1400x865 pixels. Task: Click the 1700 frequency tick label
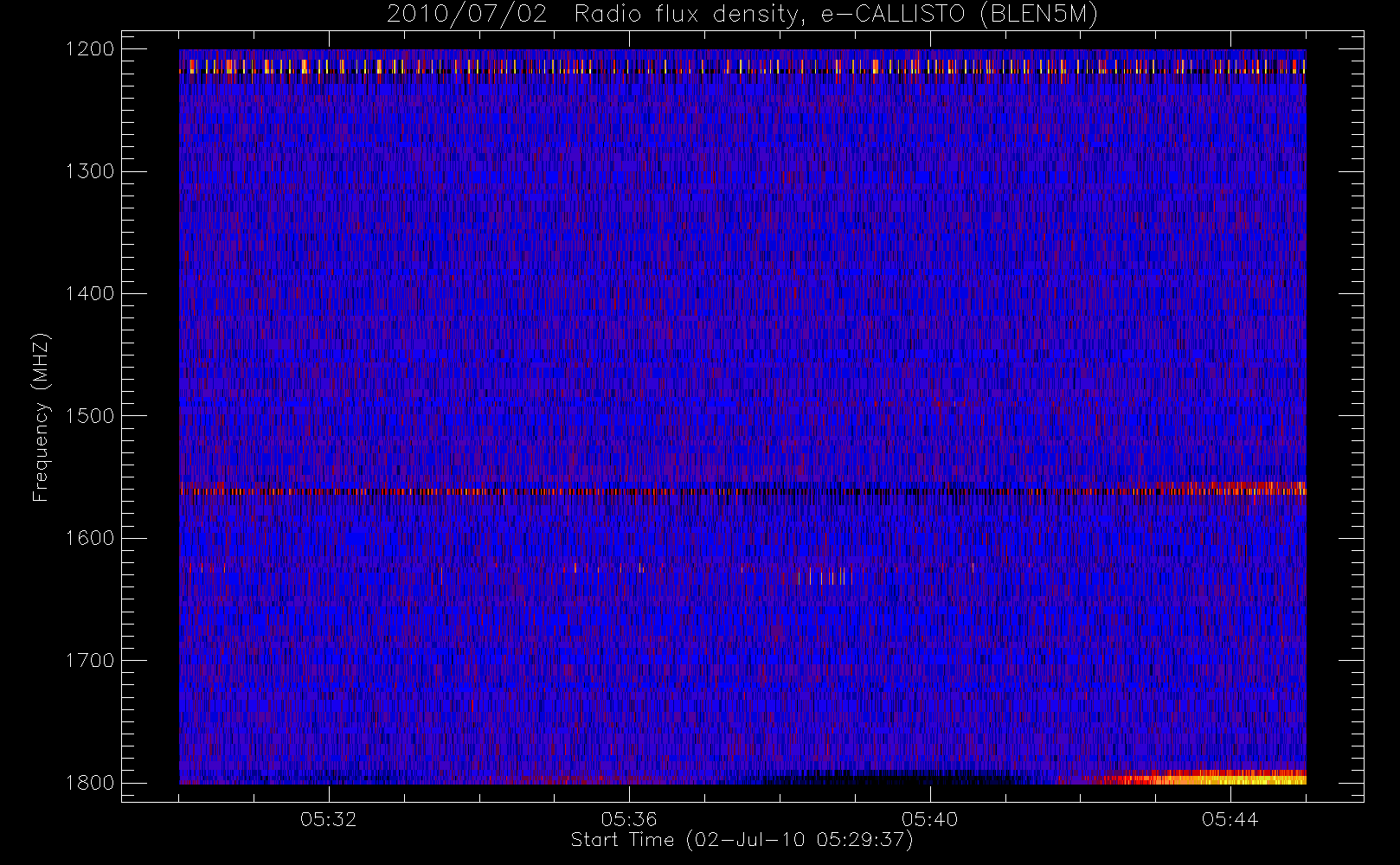click(91, 660)
